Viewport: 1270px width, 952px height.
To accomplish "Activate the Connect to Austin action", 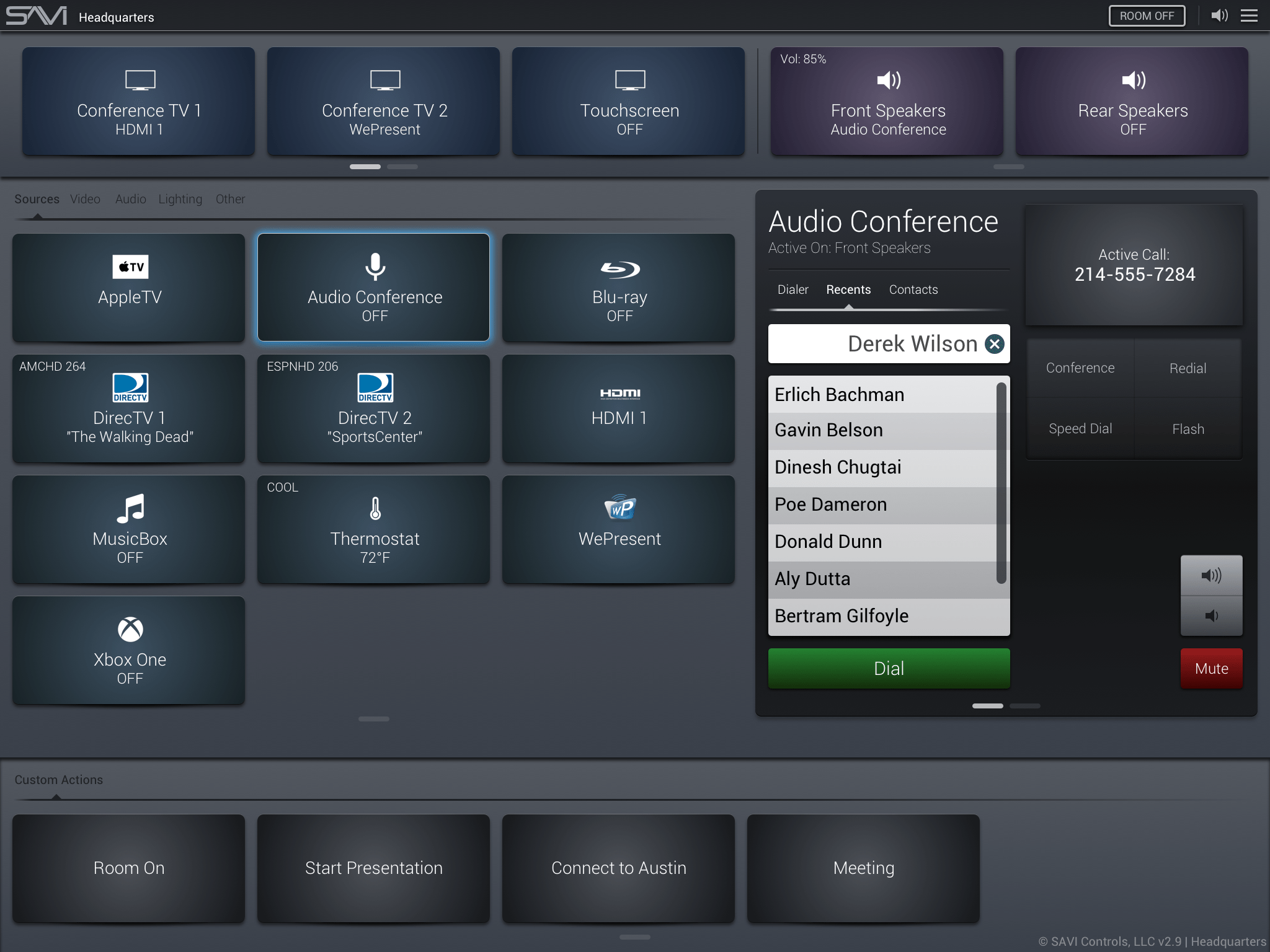I will tap(618, 868).
